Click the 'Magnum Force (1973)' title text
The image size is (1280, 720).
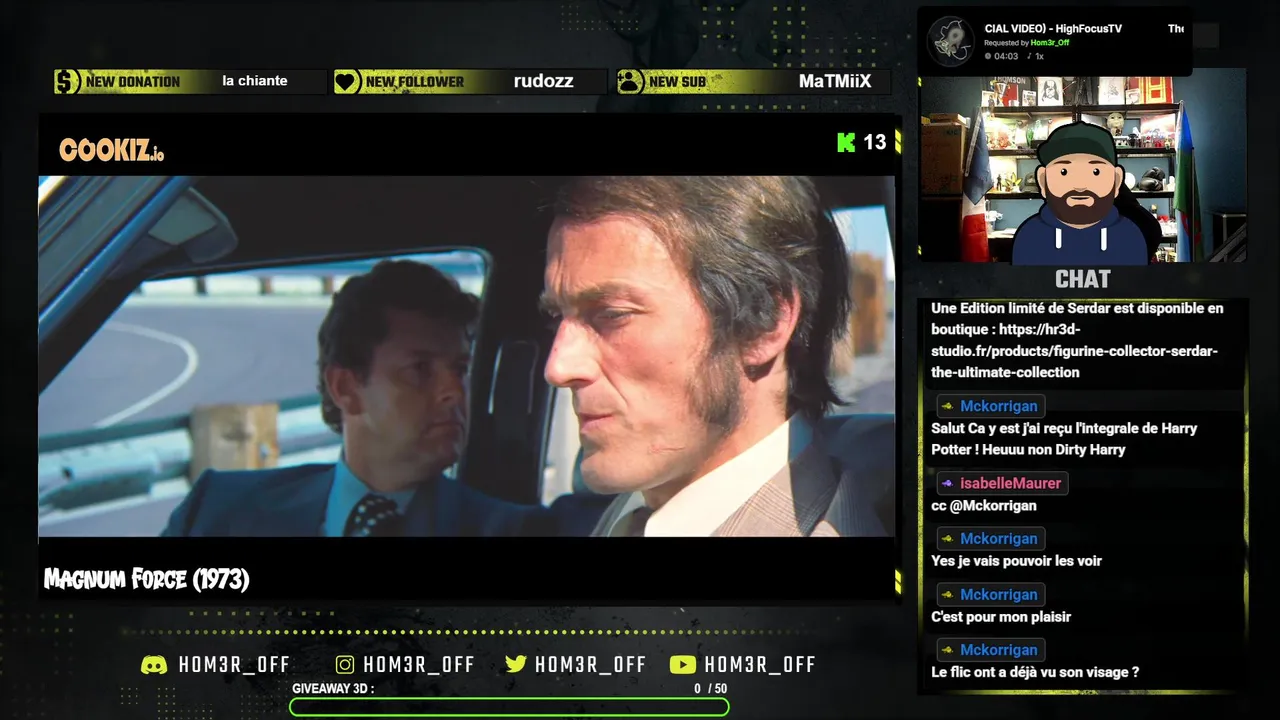coord(146,580)
